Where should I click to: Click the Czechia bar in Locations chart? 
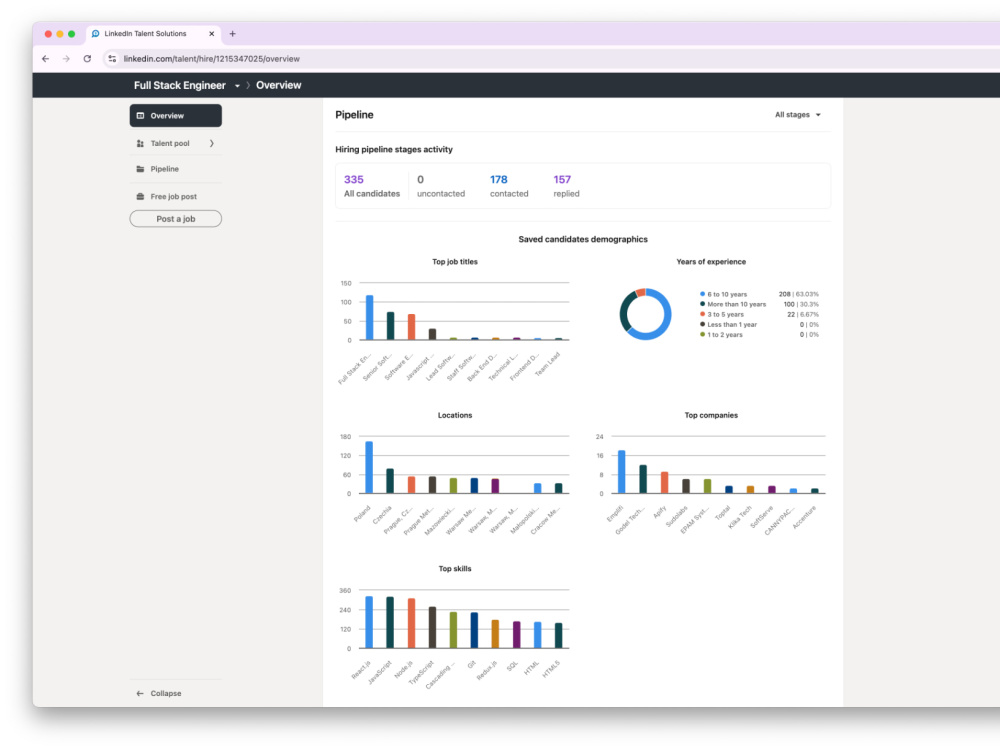click(390, 481)
